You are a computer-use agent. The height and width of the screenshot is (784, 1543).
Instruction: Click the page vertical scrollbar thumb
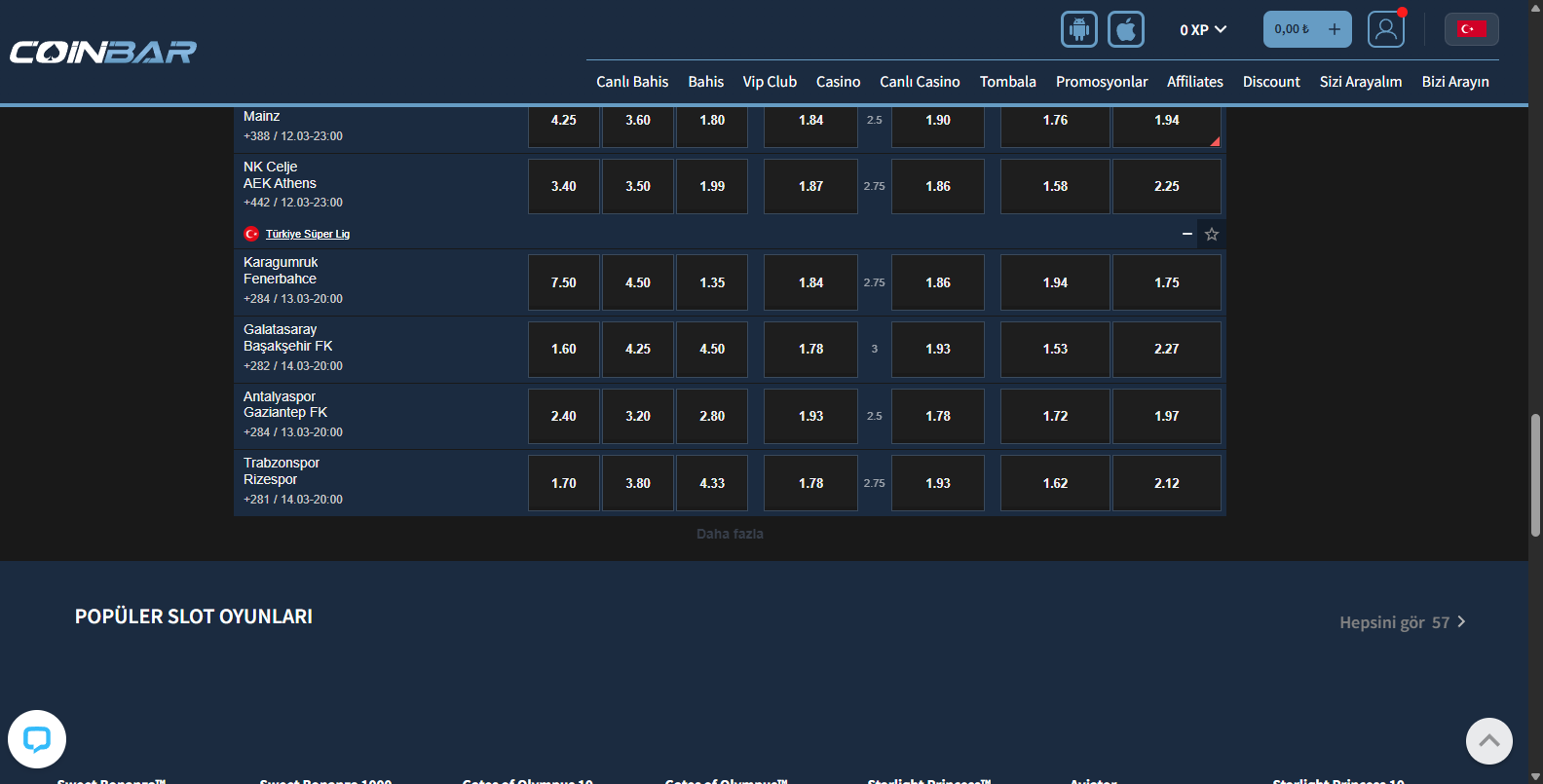coord(1535,475)
